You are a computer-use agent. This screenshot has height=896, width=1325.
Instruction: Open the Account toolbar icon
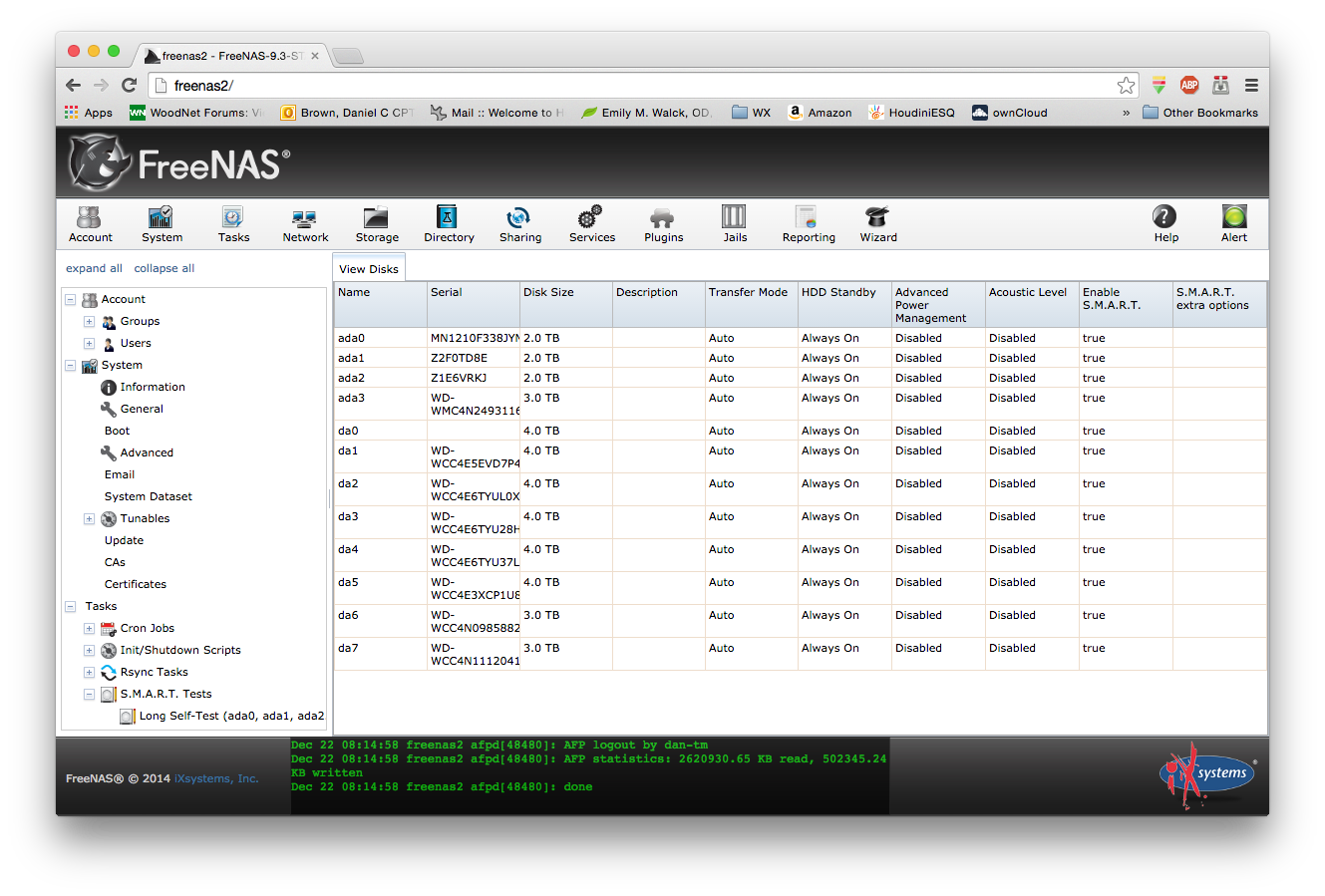click(x=90, y=223)
